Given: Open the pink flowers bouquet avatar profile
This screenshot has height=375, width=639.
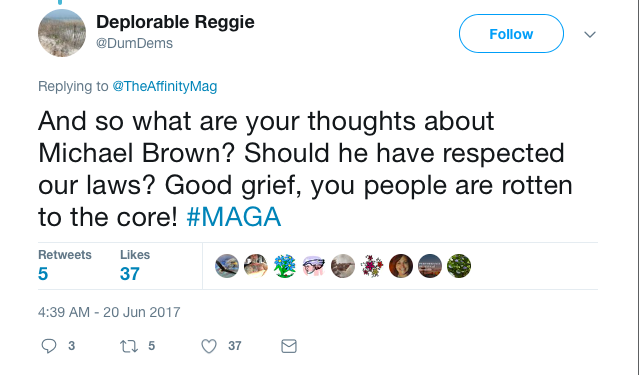Looking at the screenshot, I should (372, 266).
